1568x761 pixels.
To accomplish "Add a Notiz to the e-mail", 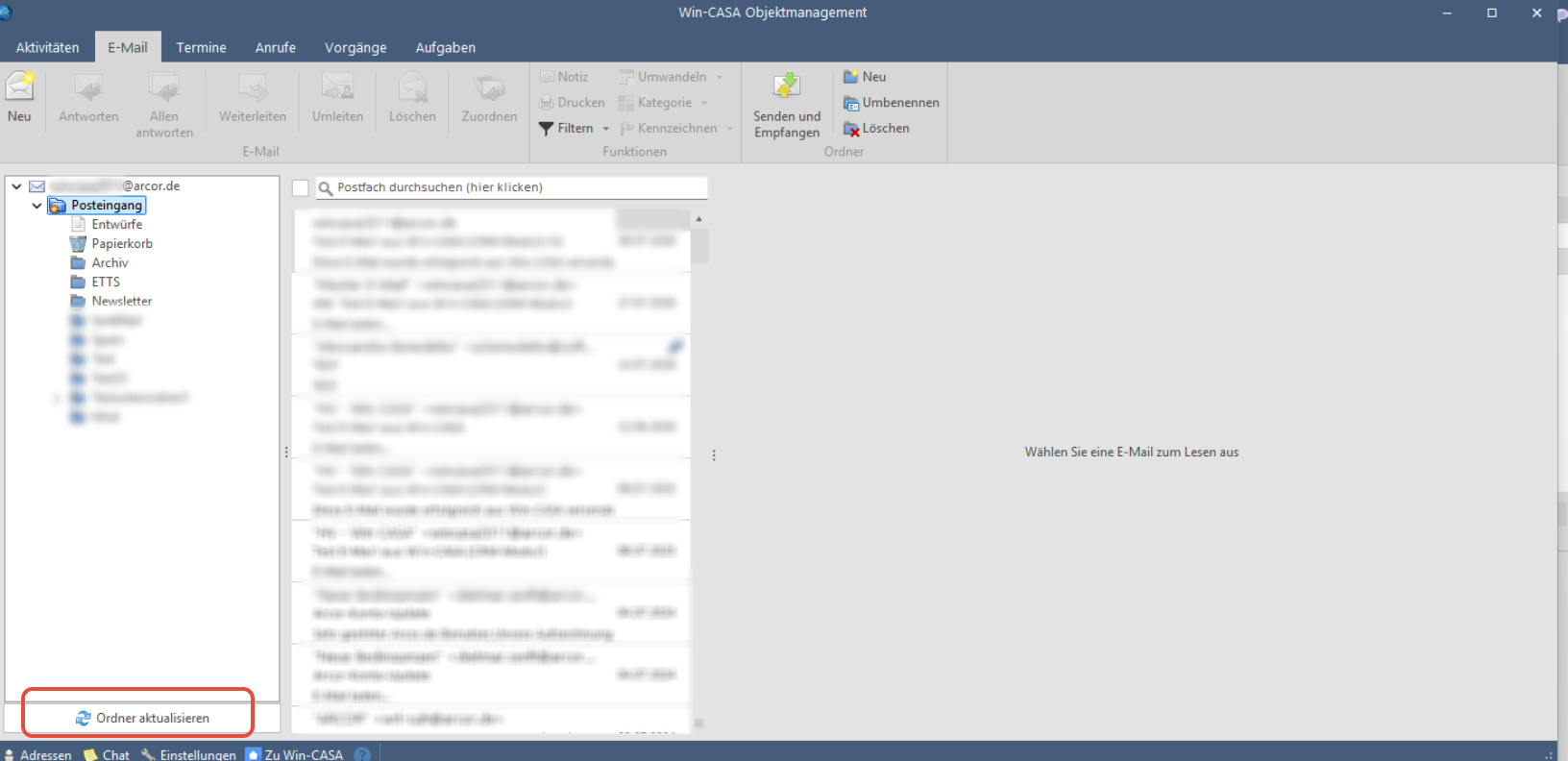I will [564, 77].
